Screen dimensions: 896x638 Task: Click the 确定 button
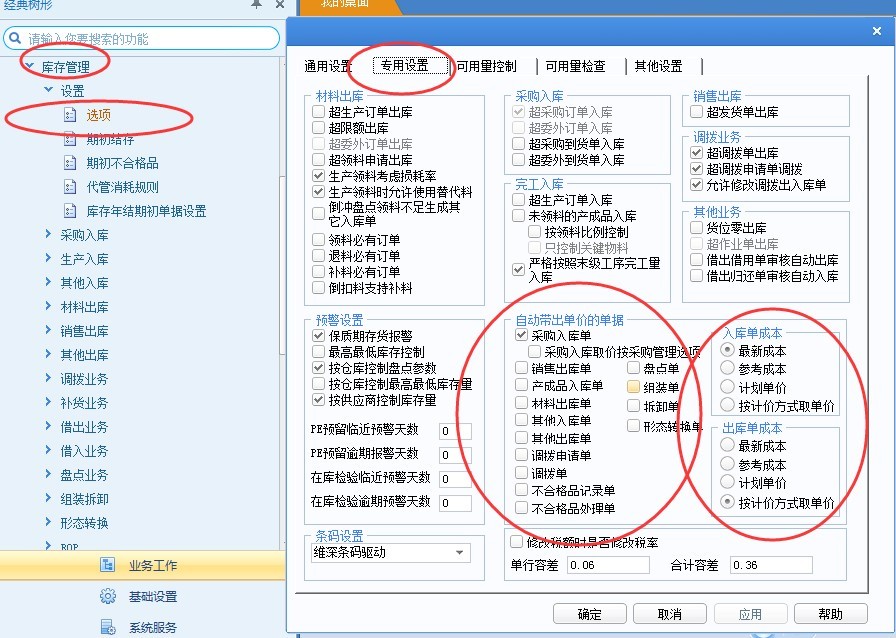[x=590, y=614]
